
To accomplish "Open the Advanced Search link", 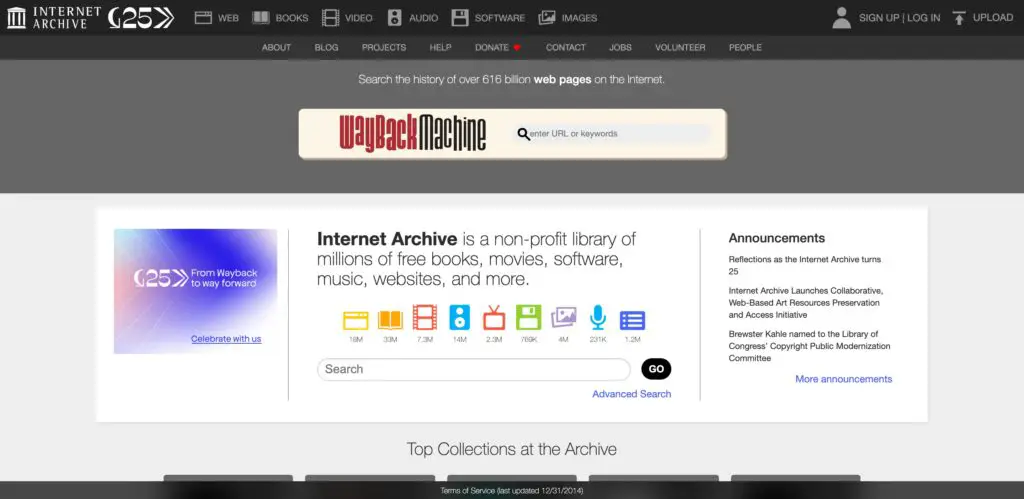I will (x=632, y=394).
